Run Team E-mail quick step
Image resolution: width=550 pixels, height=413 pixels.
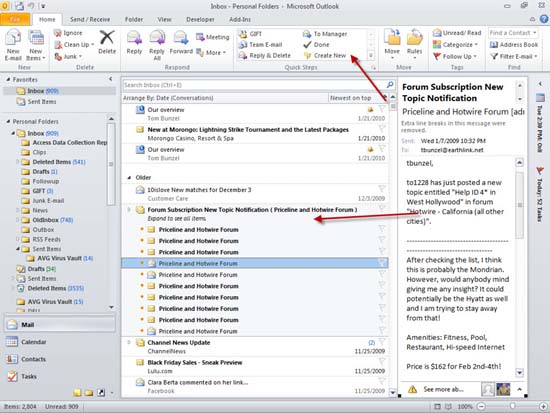tap(261, 45)
